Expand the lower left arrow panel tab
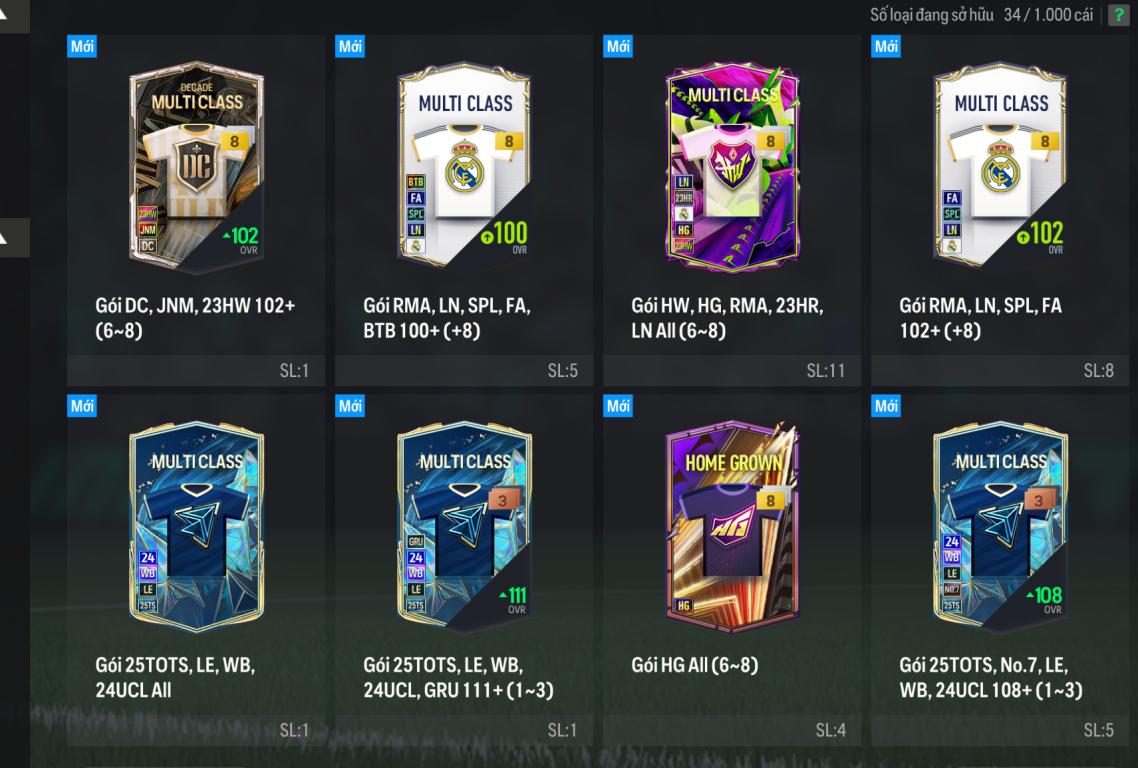Viewport: 1138px width, 768px height. 13,237
